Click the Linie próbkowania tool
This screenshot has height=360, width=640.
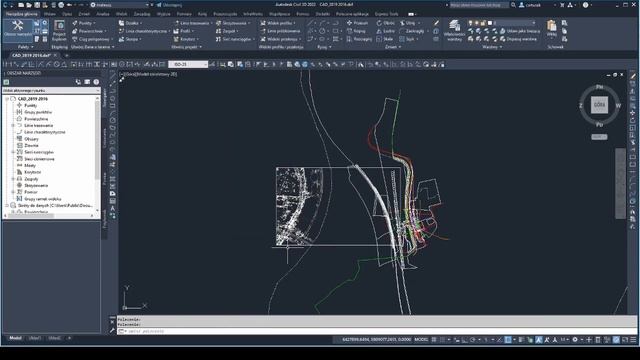tap(280, 31)
